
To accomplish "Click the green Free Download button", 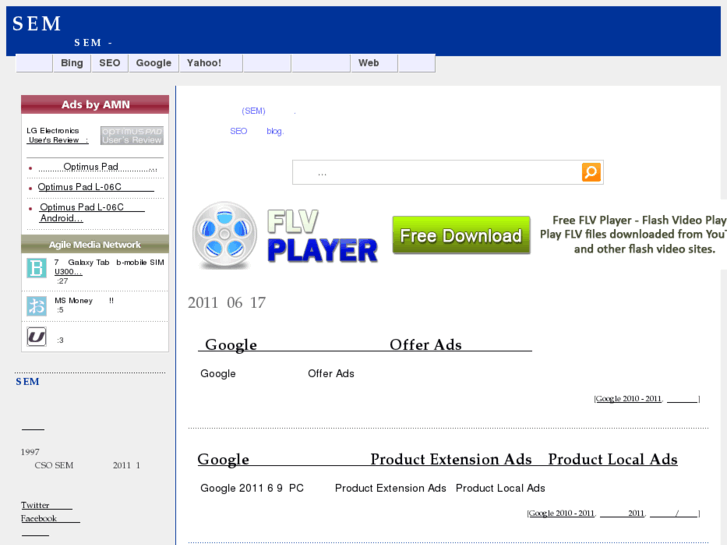I will (x=461, y=235).
